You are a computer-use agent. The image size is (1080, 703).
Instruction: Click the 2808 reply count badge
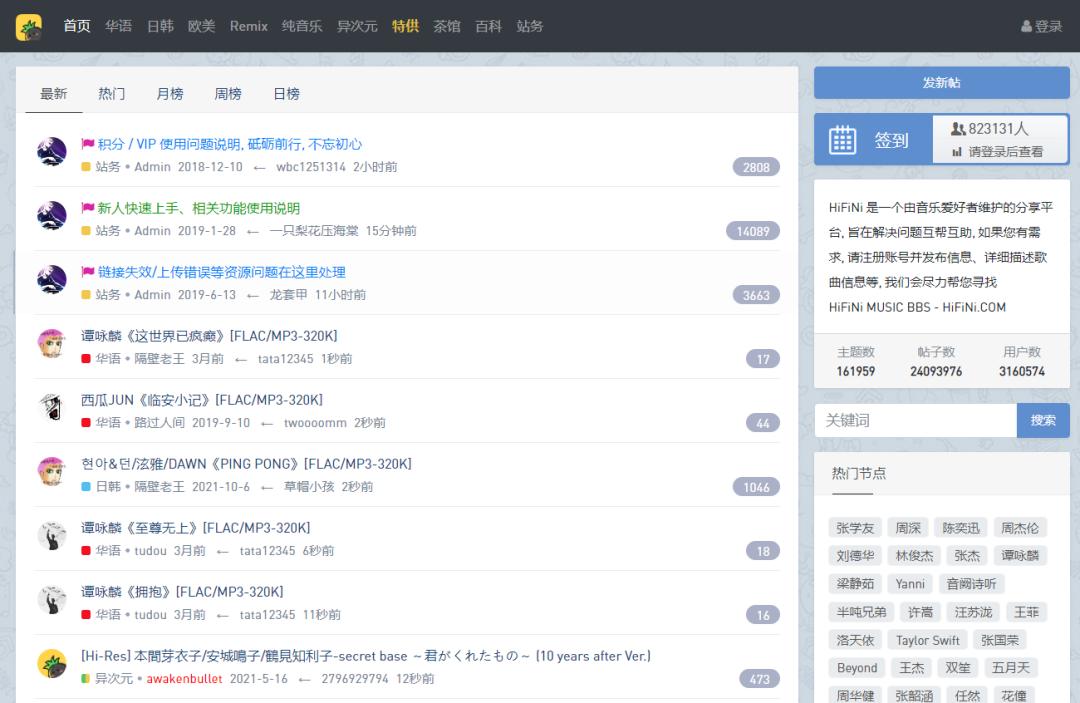(756, 167)
